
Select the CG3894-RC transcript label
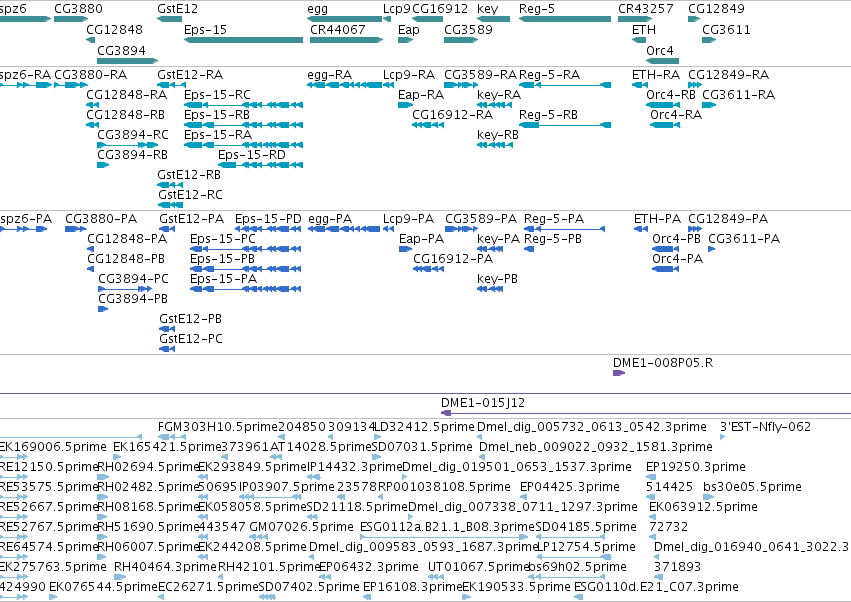[x=133, y=135]
